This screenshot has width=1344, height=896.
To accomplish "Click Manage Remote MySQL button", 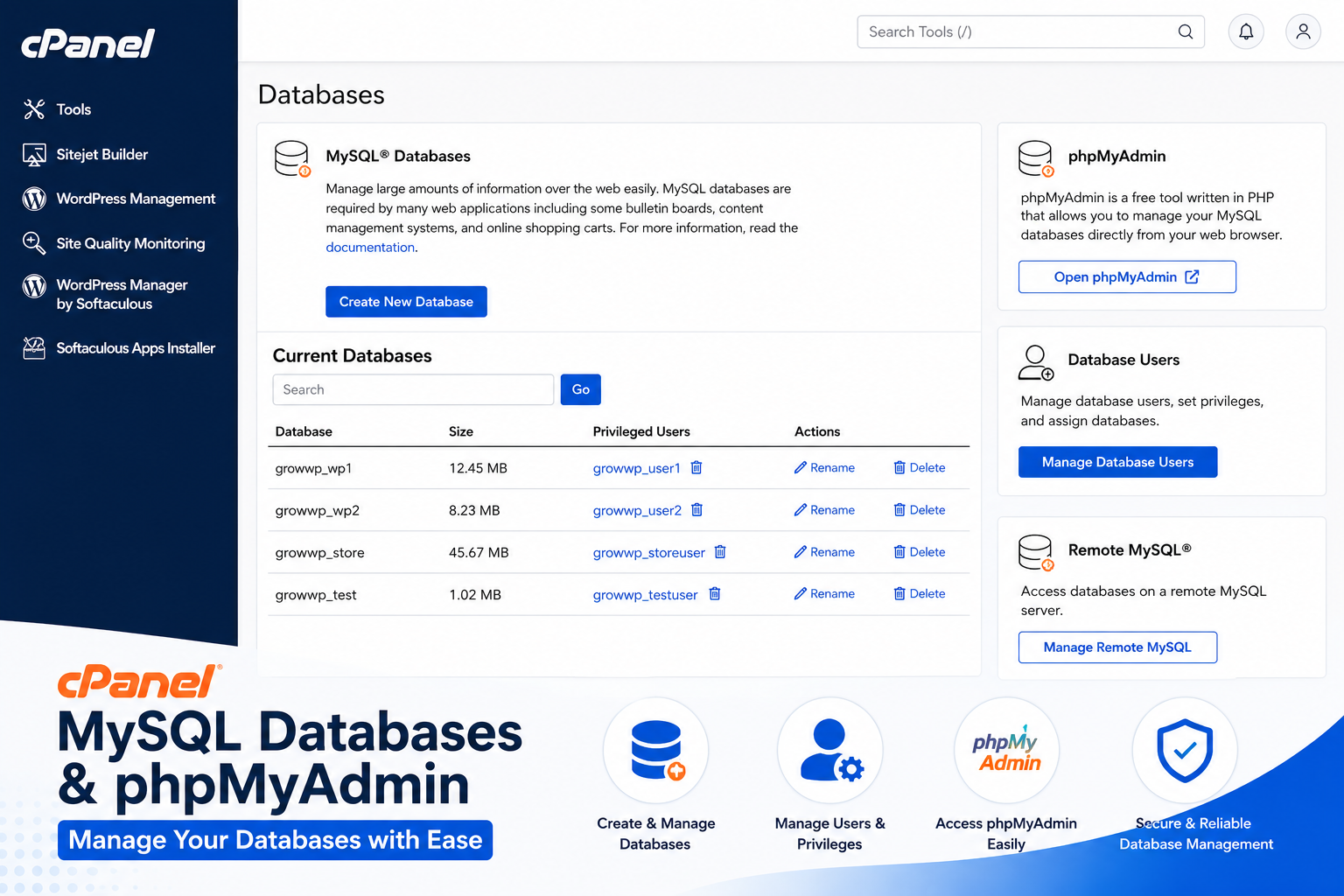I will pos(1117,647).
